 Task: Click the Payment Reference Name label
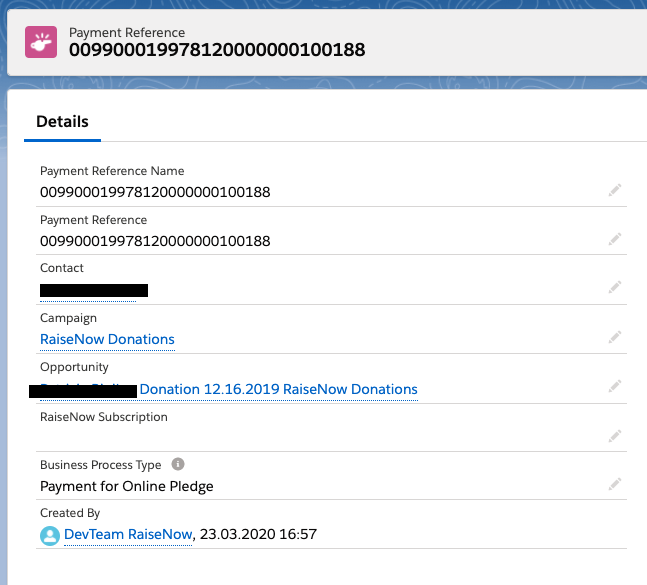[112, 171]
